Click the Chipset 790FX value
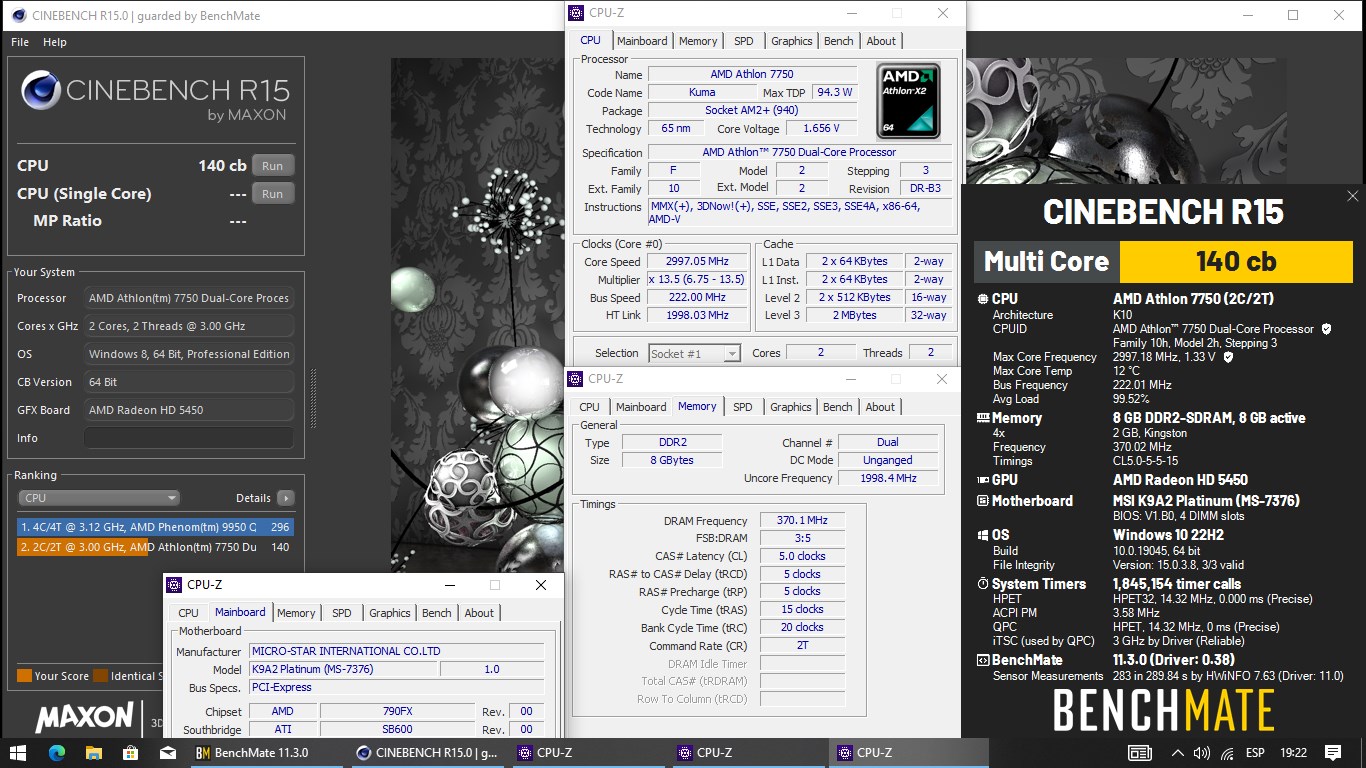 (397, 711)
